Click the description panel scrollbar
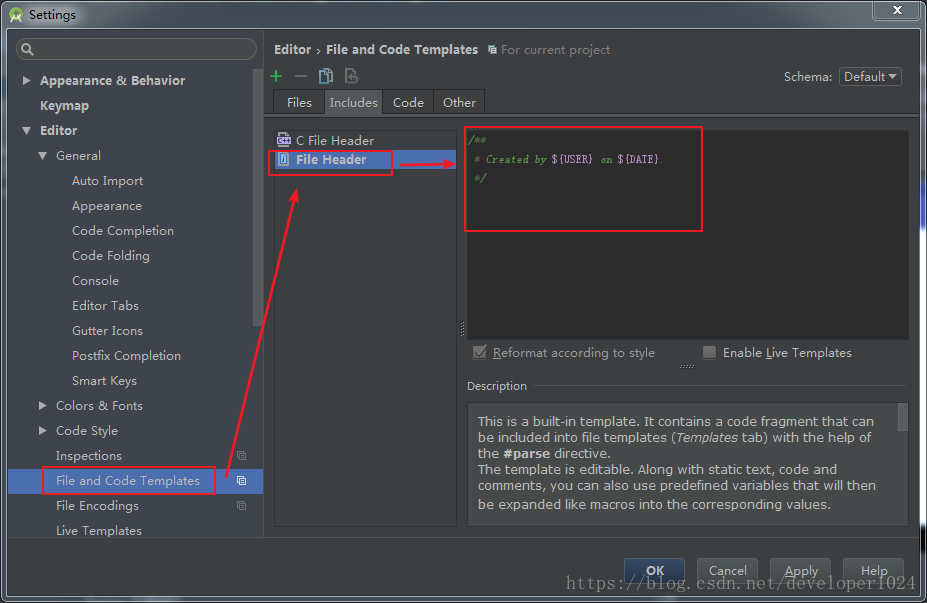927x603 pixels. [902, 417]
